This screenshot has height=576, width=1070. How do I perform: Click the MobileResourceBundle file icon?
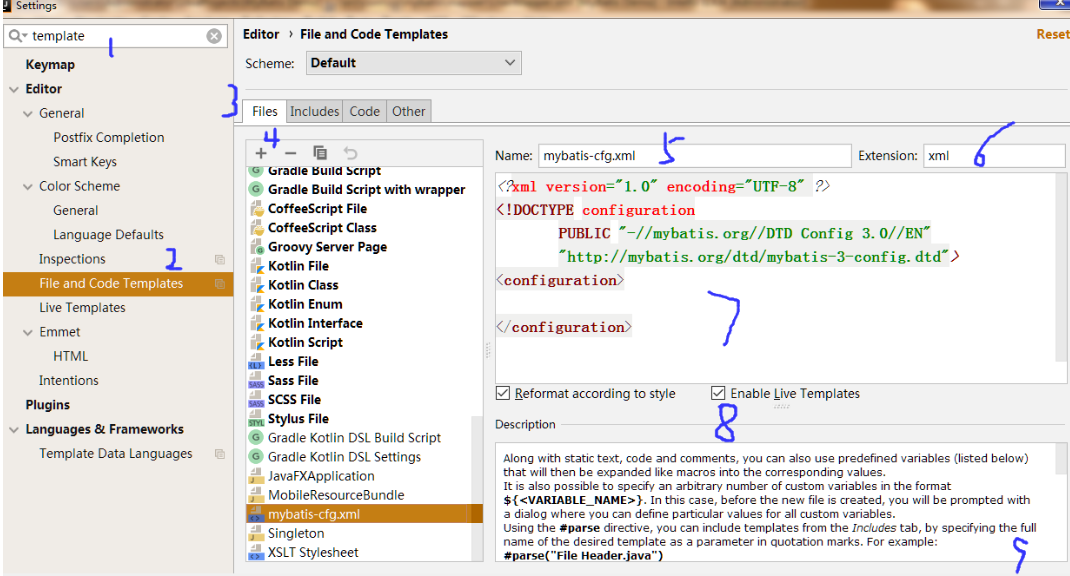click(x=256, y=495)
